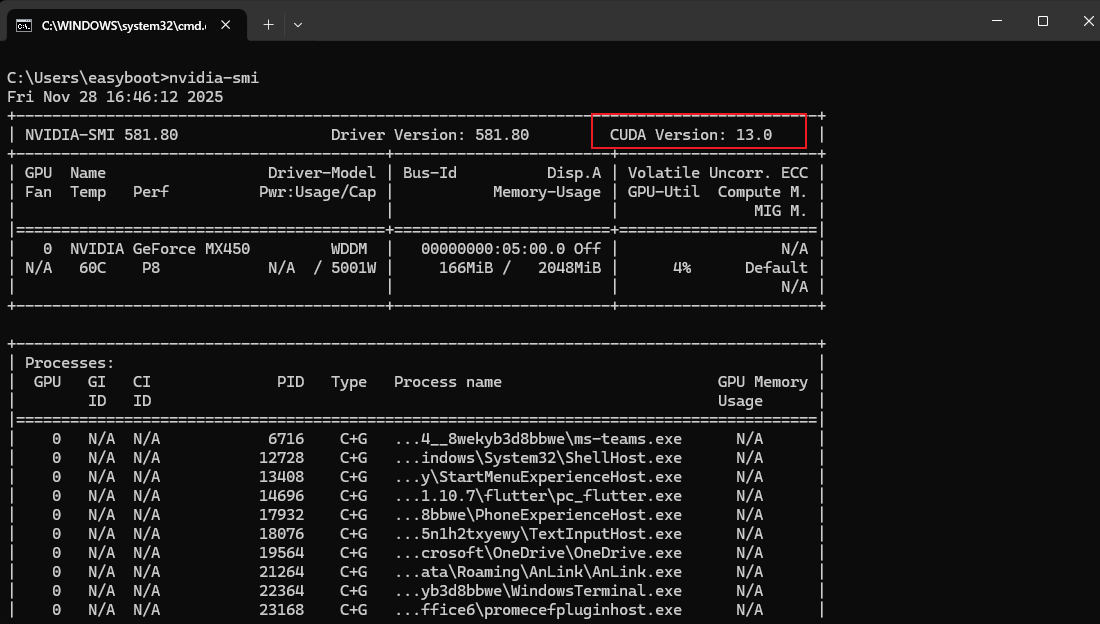Open a new terminal tab

point(268,25)
